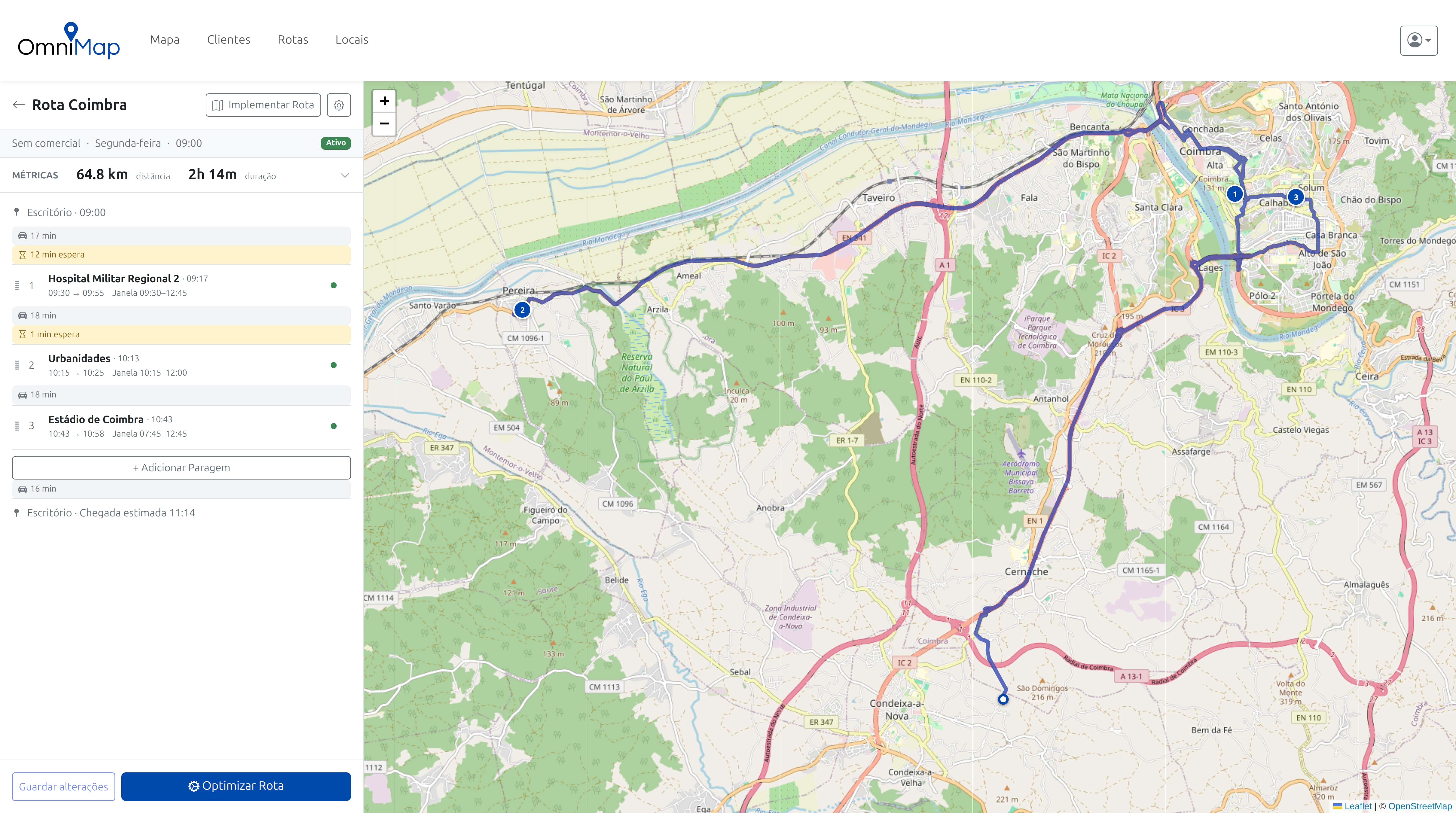Click the hourglass icon in 12 min espera

[x=23, y=255]
